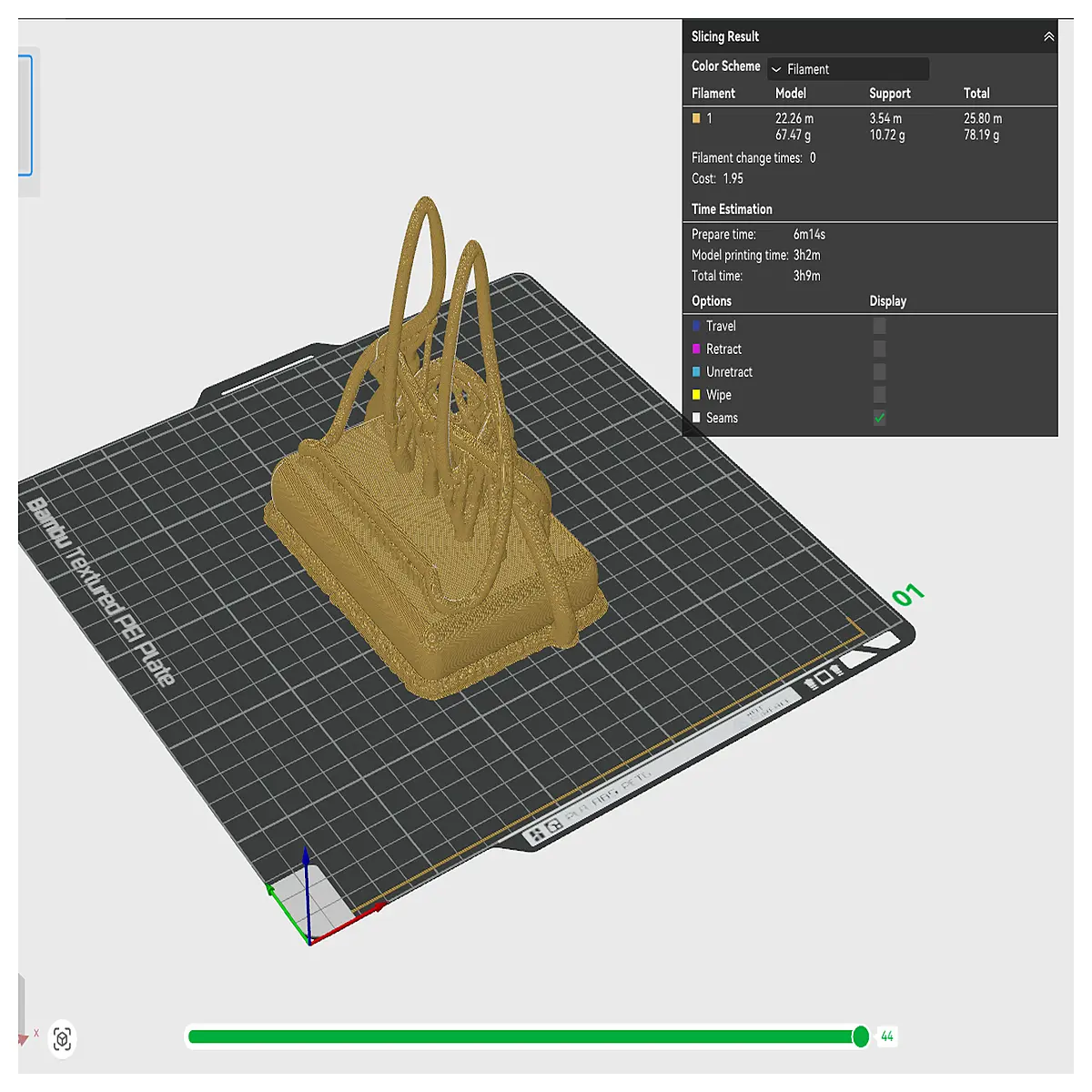Click the total weight "78.19 g"

(x=982, y=135)
